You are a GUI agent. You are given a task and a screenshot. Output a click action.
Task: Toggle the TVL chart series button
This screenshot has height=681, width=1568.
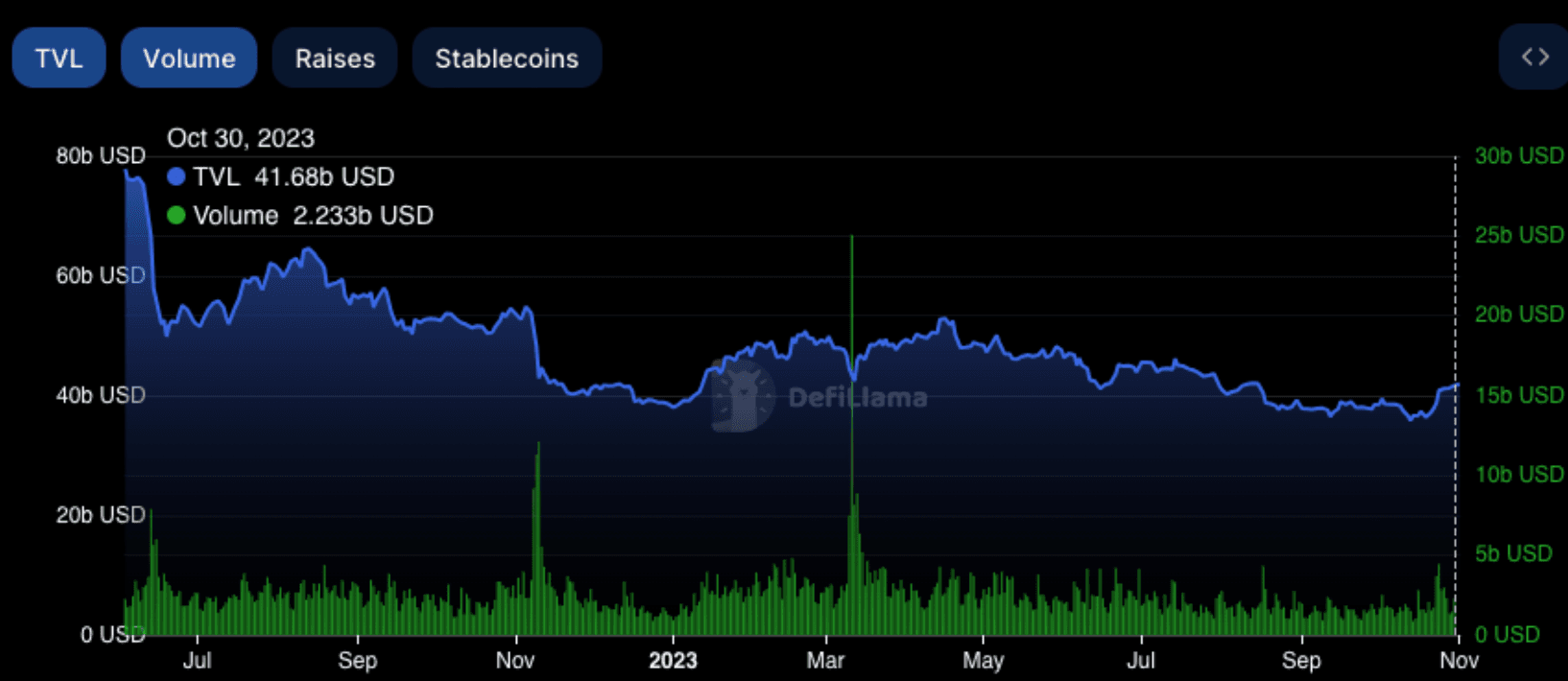pyautogui.click(x=59, y=59)
